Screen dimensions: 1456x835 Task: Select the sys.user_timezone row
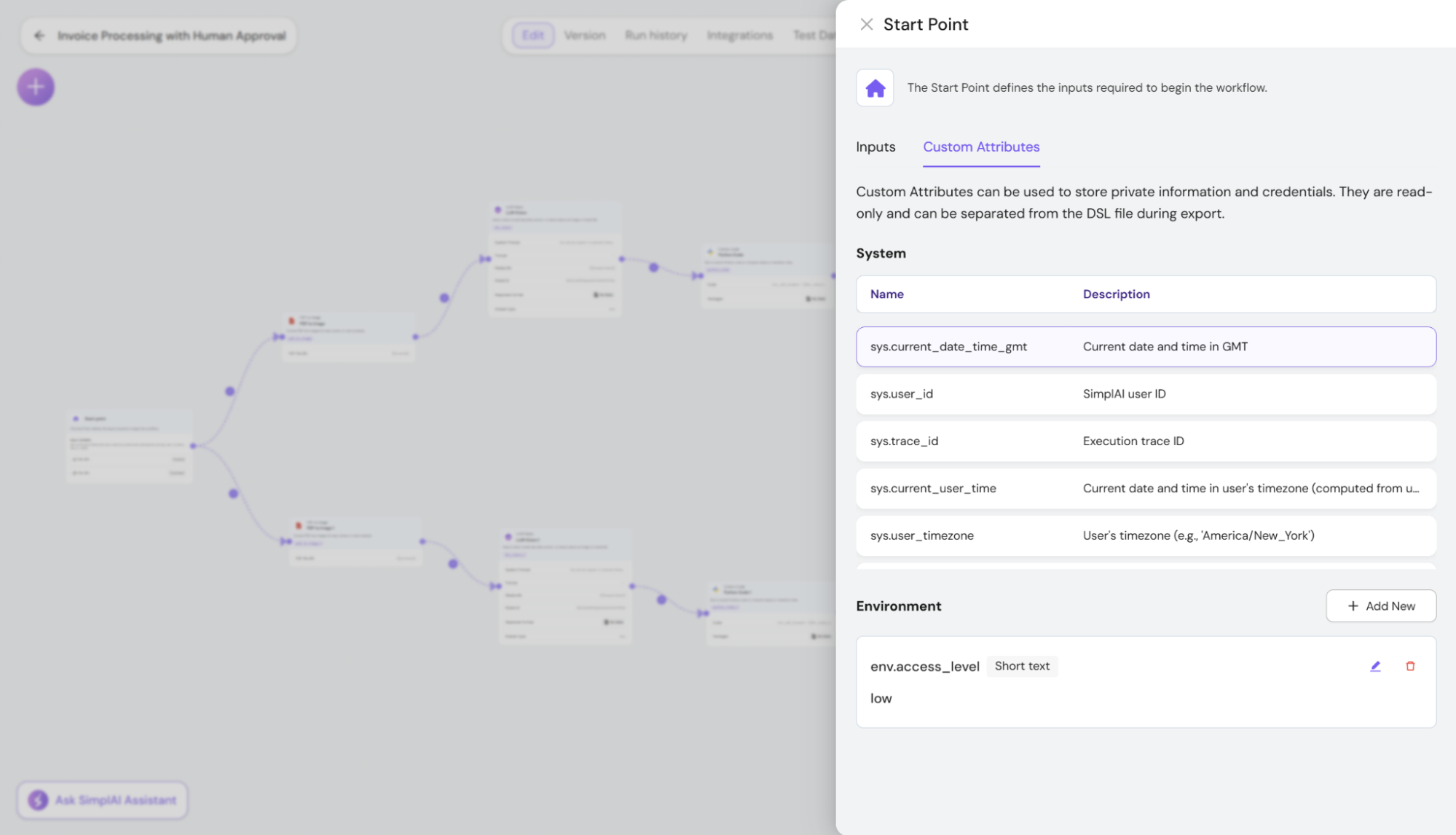tap(1146, 536)
